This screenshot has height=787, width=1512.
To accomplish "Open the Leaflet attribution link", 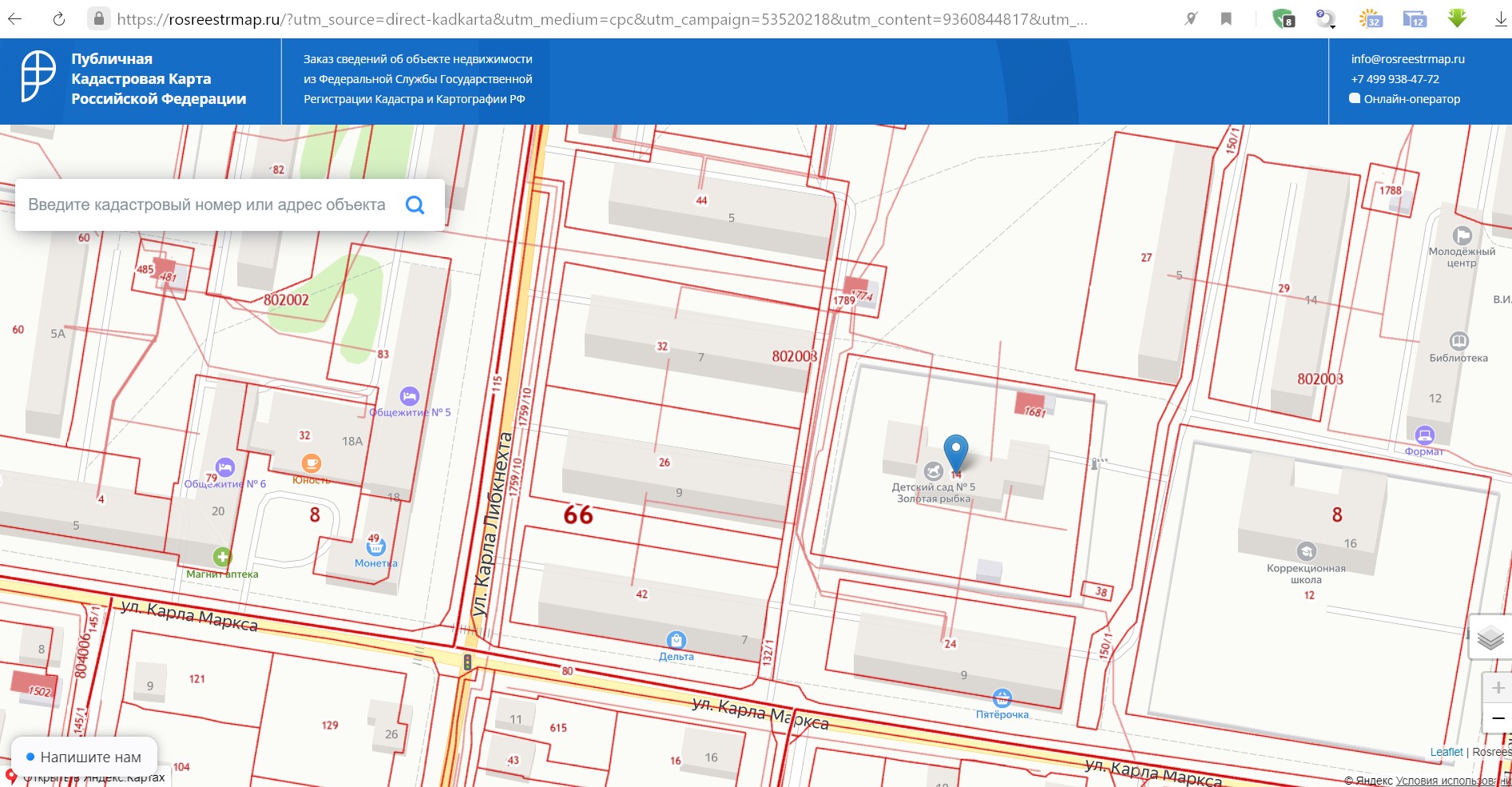I will (1446, 752).
